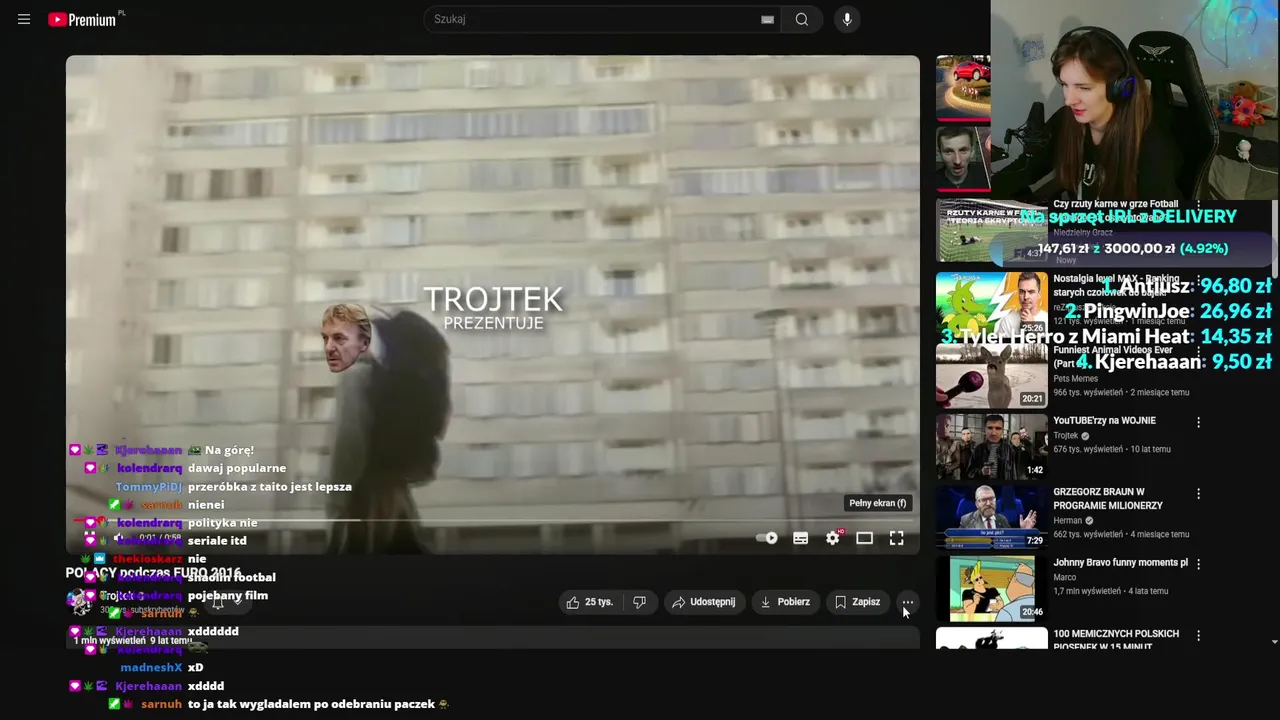Viewport: 1280px width, 720px height.
Task: Open more actions three-dot menu below video
Action: coord(907,602)
